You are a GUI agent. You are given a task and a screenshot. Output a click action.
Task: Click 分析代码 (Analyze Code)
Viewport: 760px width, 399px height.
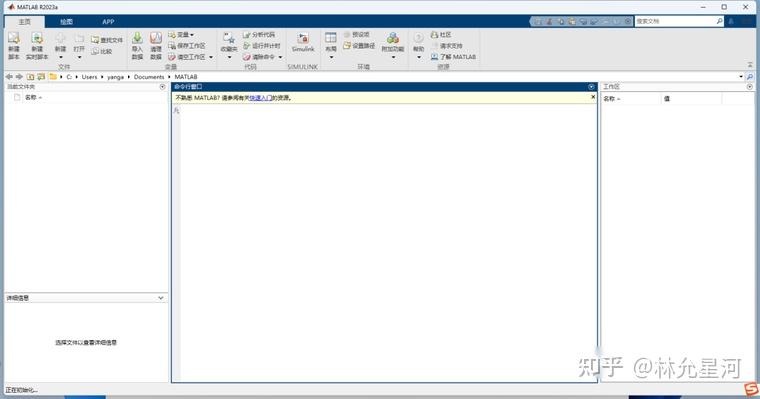coord(259,34)
